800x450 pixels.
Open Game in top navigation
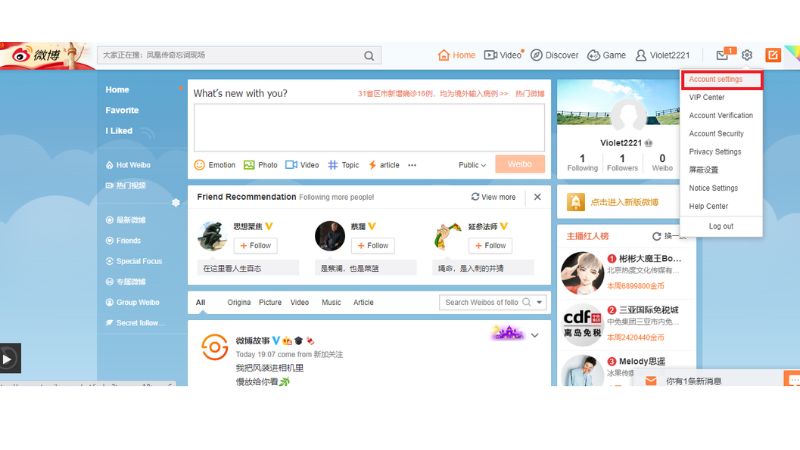pyautogui.click(x=607, y=55)
